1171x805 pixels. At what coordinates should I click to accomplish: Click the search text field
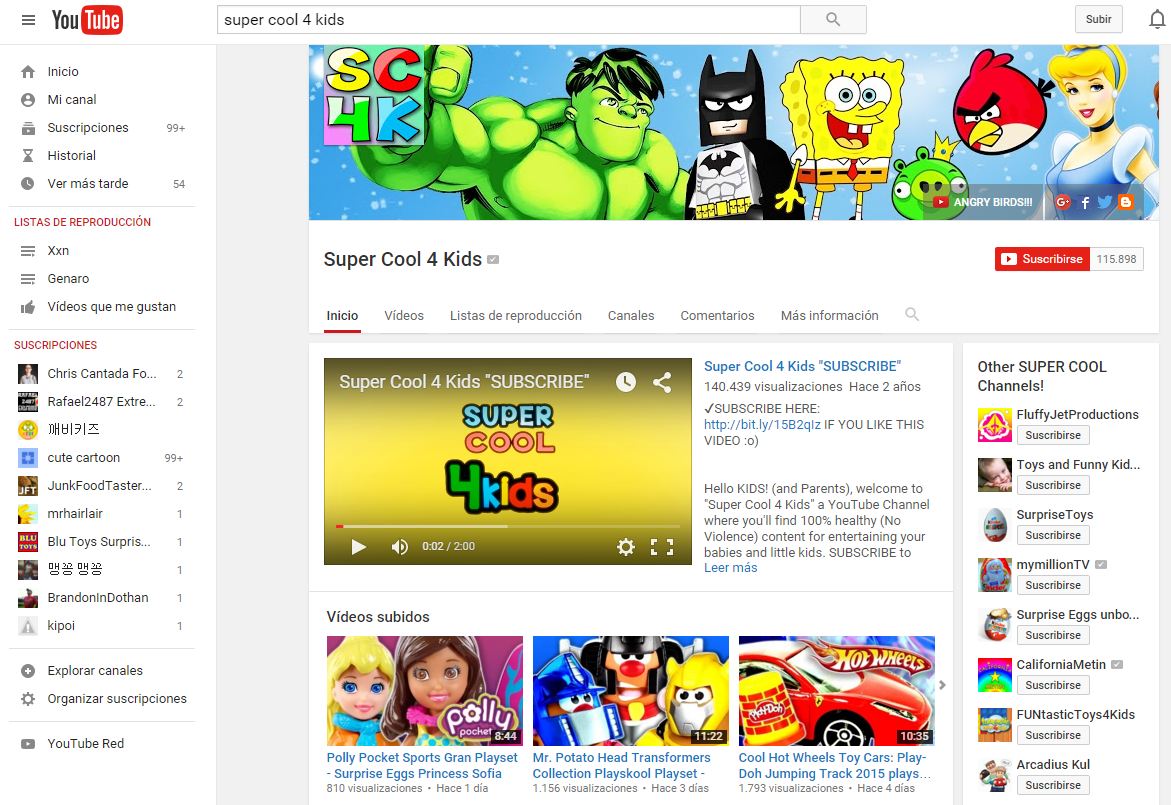pos(509,19)
